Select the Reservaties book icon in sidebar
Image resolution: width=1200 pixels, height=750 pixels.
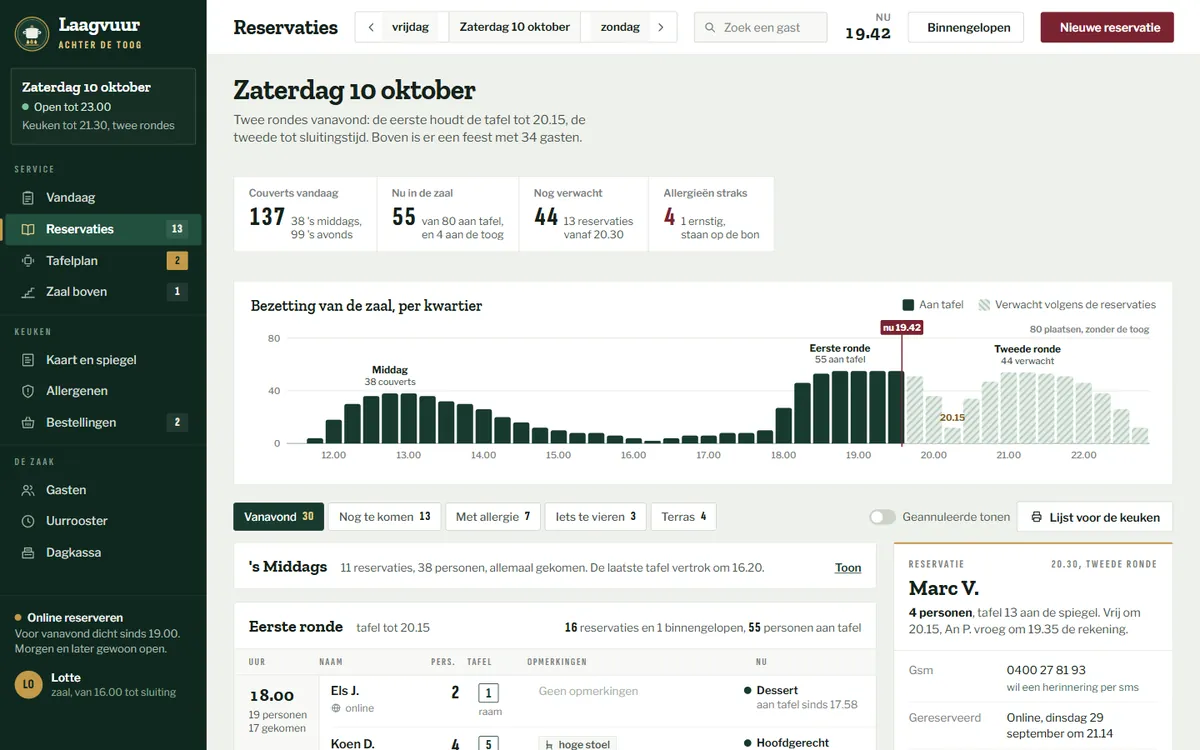28,229
